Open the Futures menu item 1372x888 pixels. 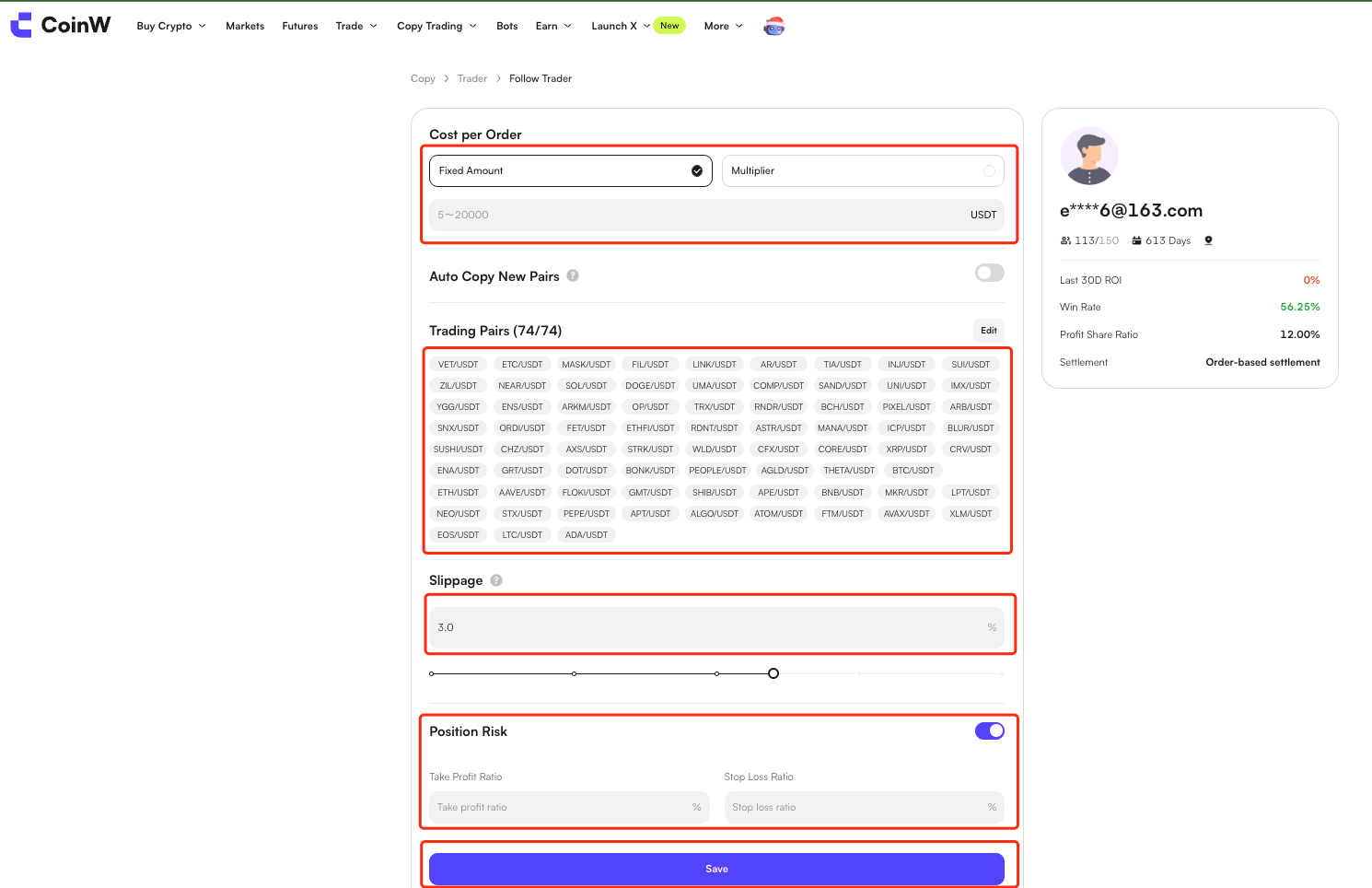300,26
